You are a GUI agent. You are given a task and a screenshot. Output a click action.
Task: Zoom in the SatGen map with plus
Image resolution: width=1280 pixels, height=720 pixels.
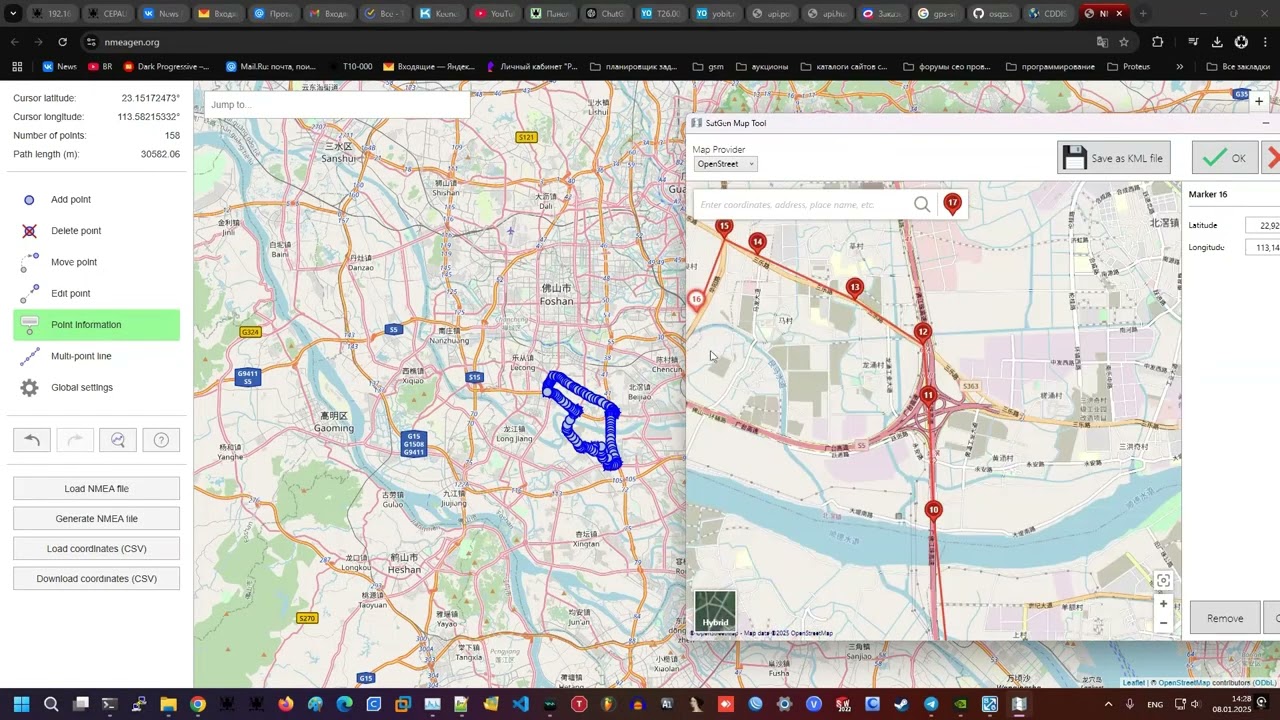(1163, 604)
